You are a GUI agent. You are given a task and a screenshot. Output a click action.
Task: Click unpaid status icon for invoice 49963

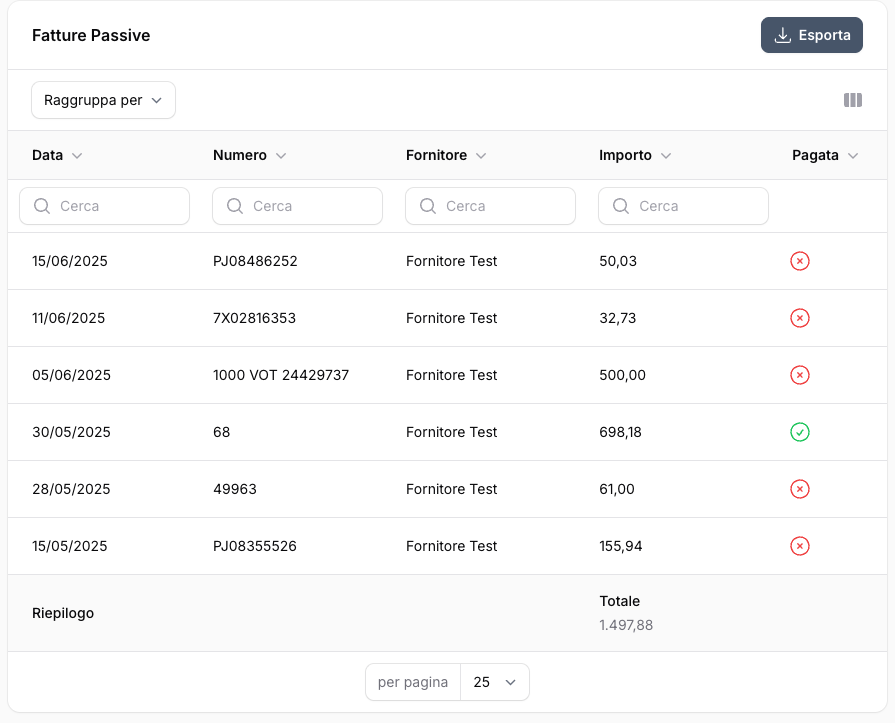click(799, 489)
